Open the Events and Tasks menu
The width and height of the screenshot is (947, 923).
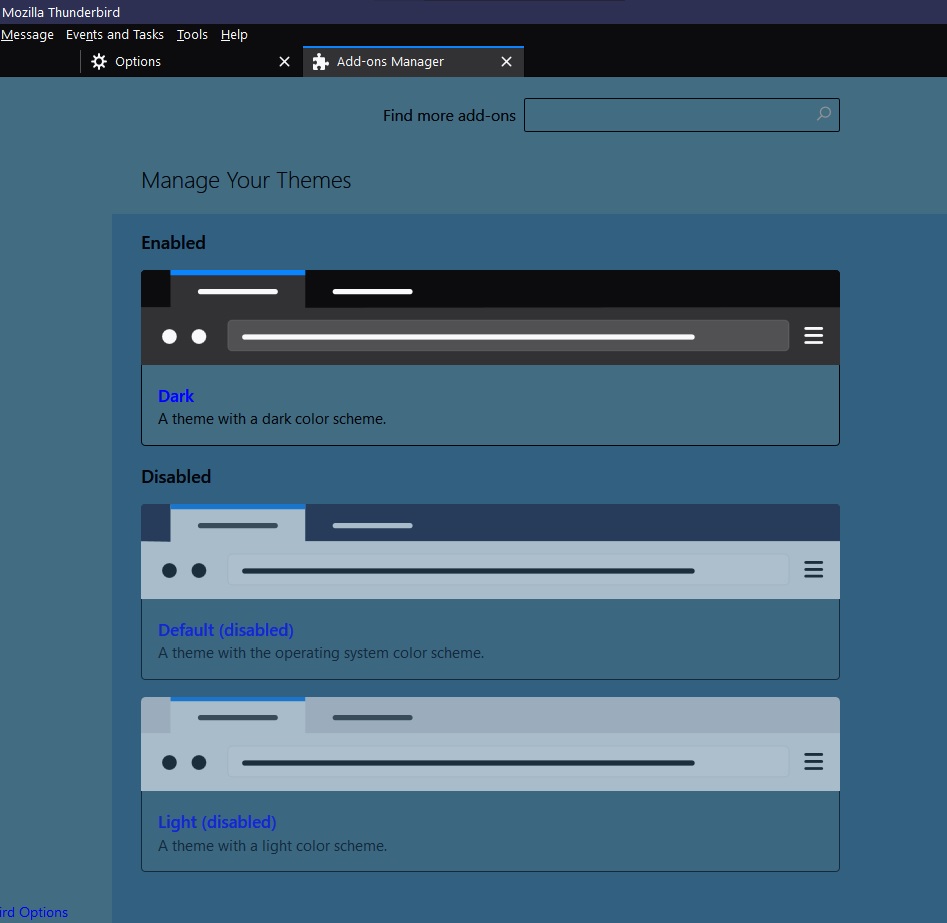point(115,35)
